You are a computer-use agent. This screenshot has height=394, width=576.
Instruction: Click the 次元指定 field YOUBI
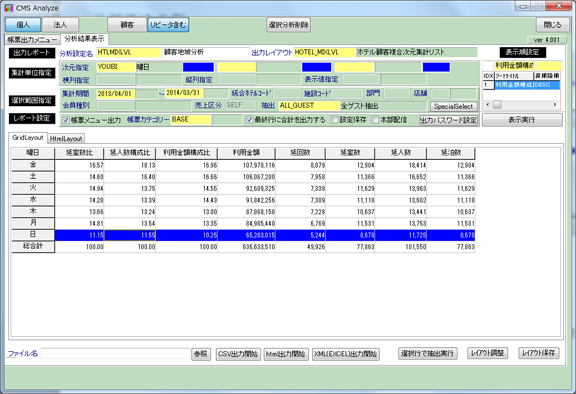[116, 67]
